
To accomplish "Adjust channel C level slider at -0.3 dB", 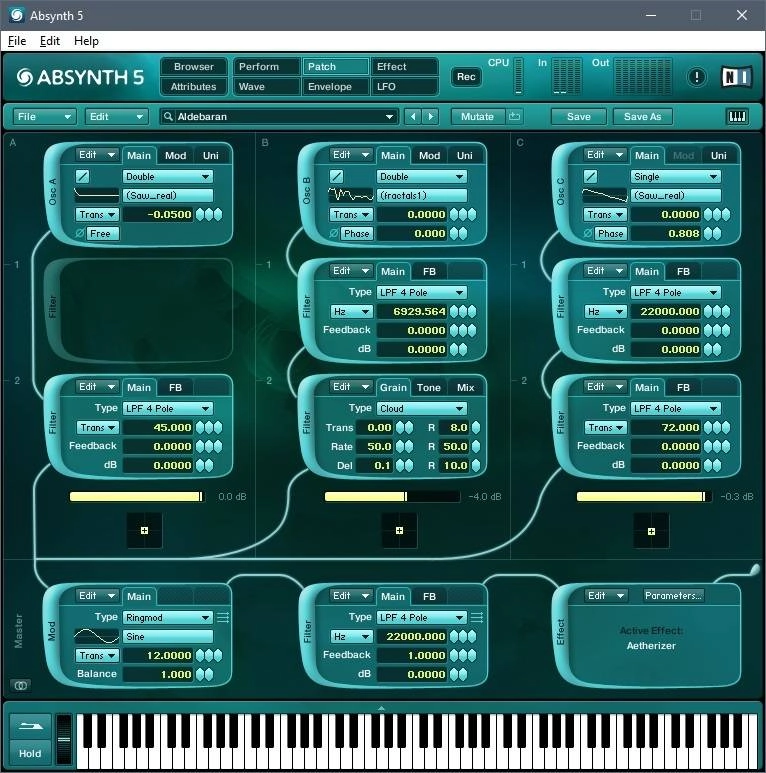I will coord(644,496).
